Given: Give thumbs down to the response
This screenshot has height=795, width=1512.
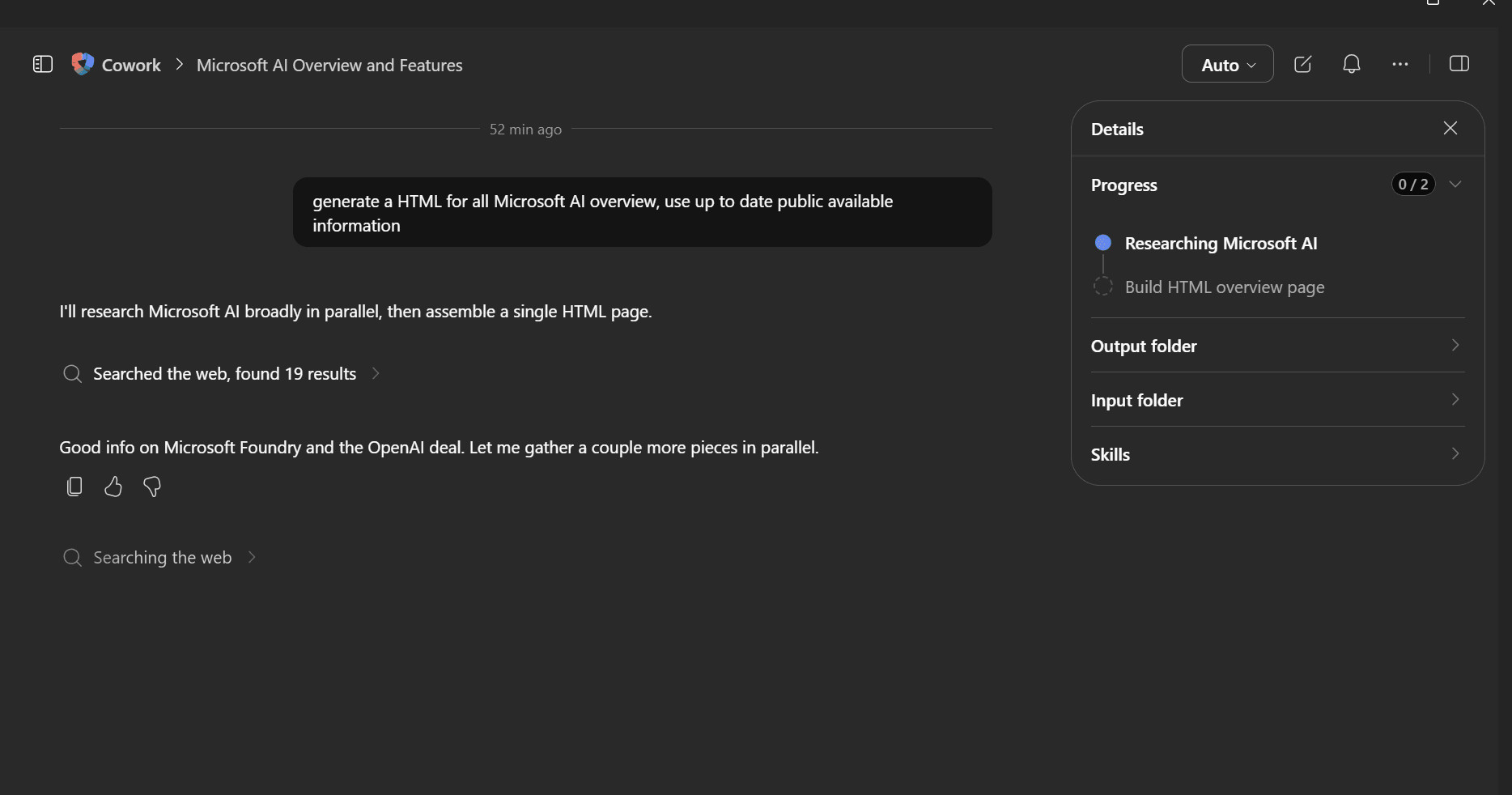Looking at the screenshot, I should pyautogui.click(x=151, y=487).
